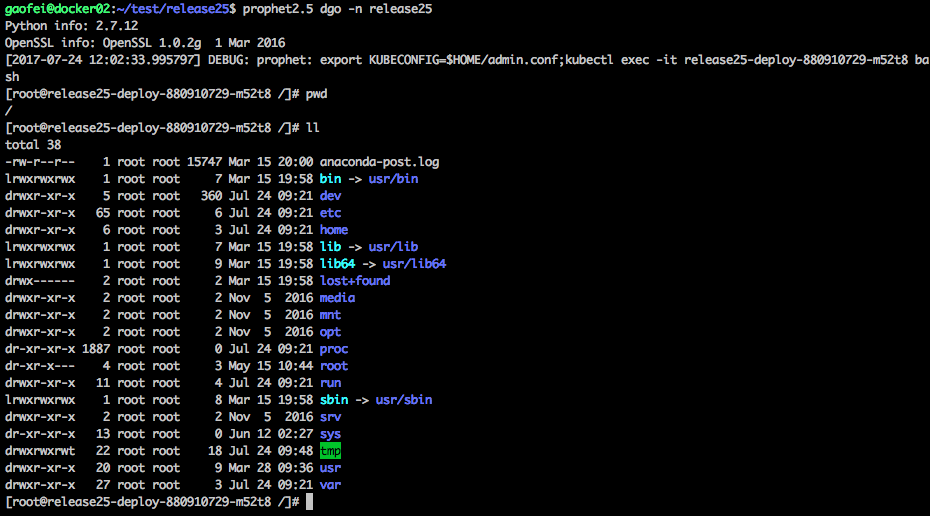The width and height of the screenshot is (930, 516).
Task: Click the 'total 38' output line
Action: click(x=33, y=145)
